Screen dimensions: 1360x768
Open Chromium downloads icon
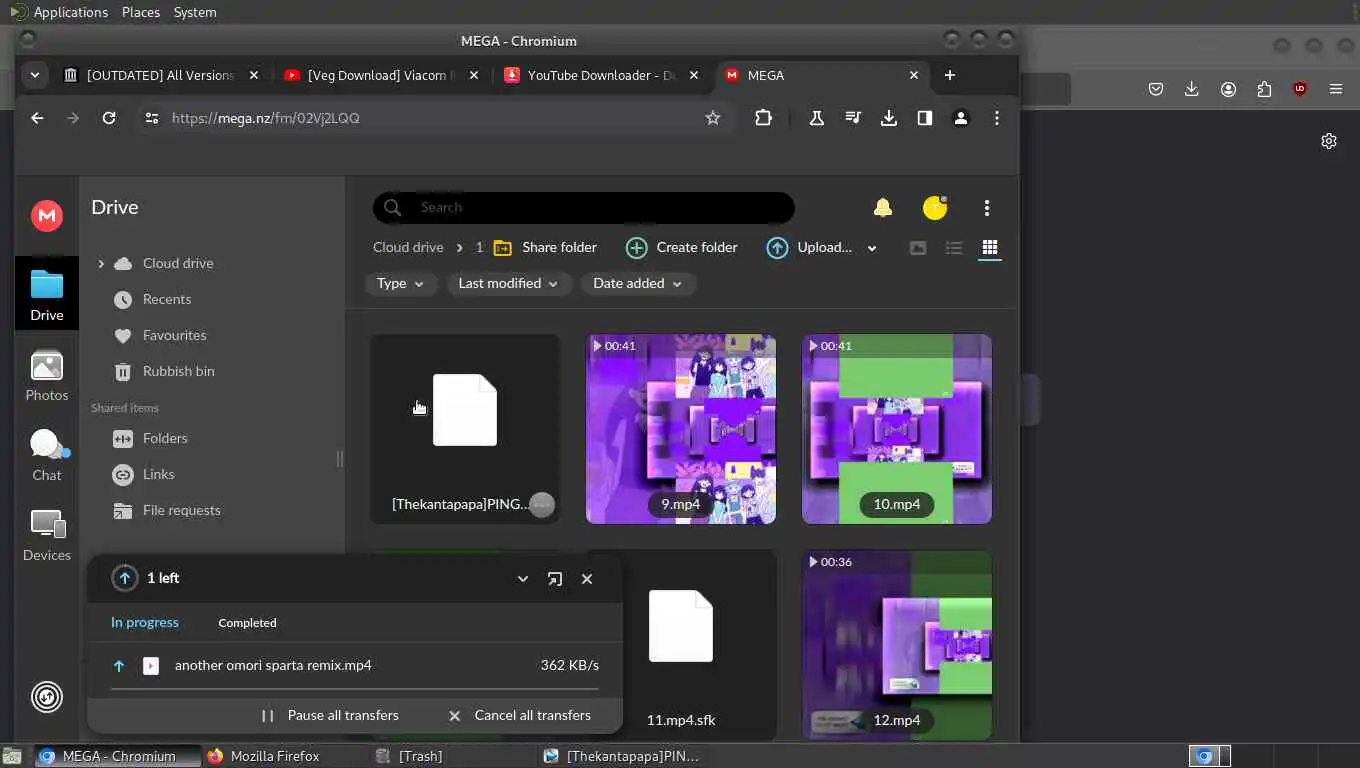[888, 118]
